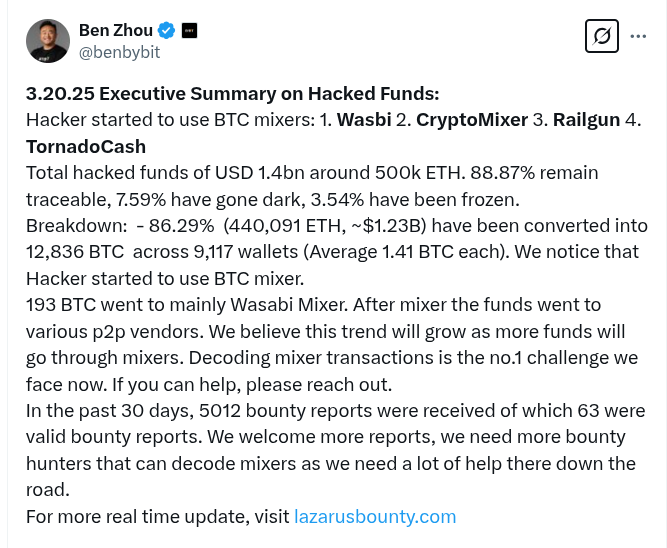Open the Grok explain-post icon
667x548 pixels.
pyautogui.click(x=601, y=36)
